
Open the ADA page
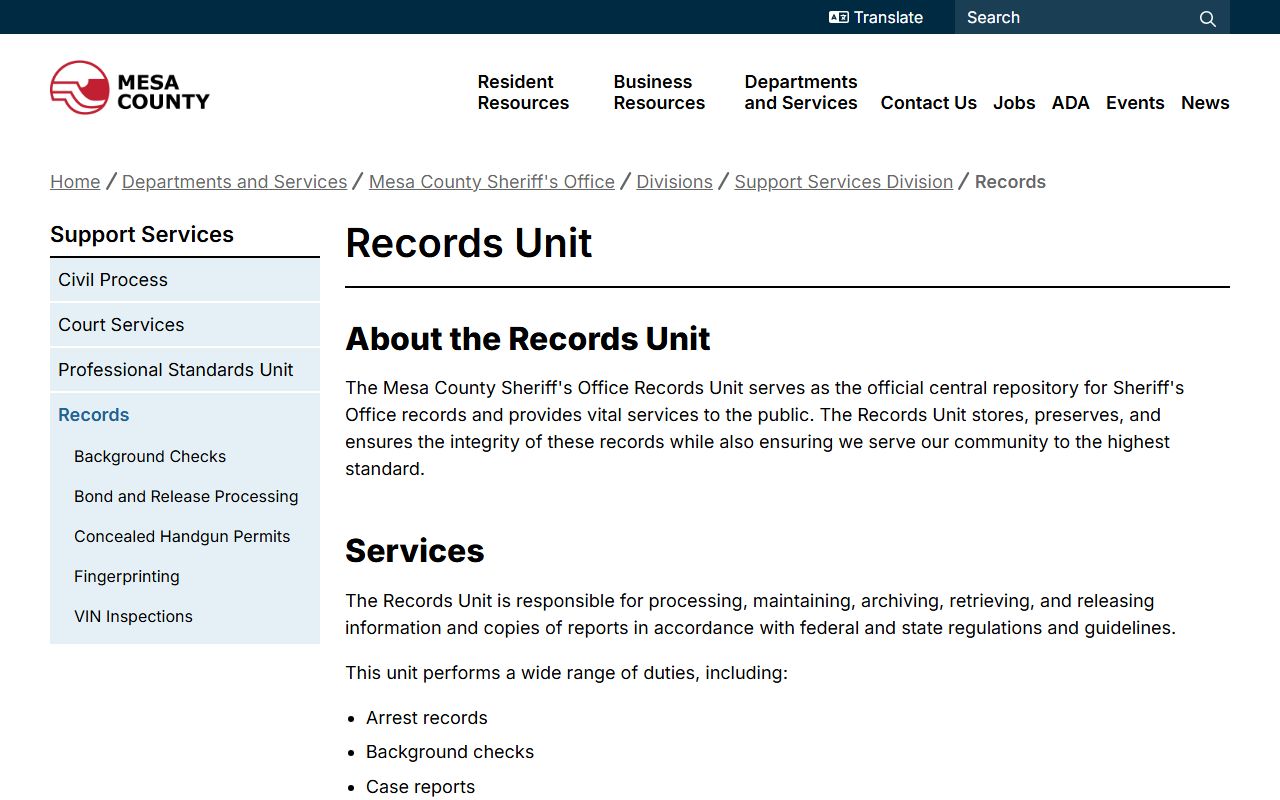pyautogui.click(x=1070, y=103)
